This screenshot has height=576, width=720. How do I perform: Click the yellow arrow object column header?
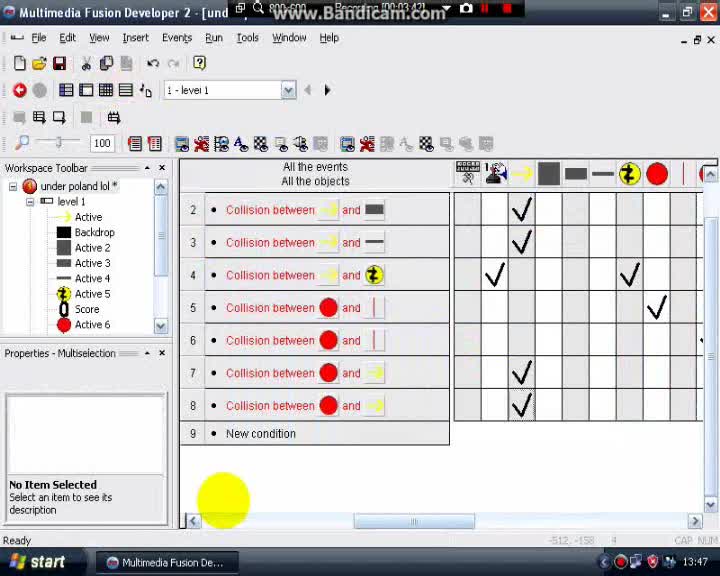pos(522,174)
